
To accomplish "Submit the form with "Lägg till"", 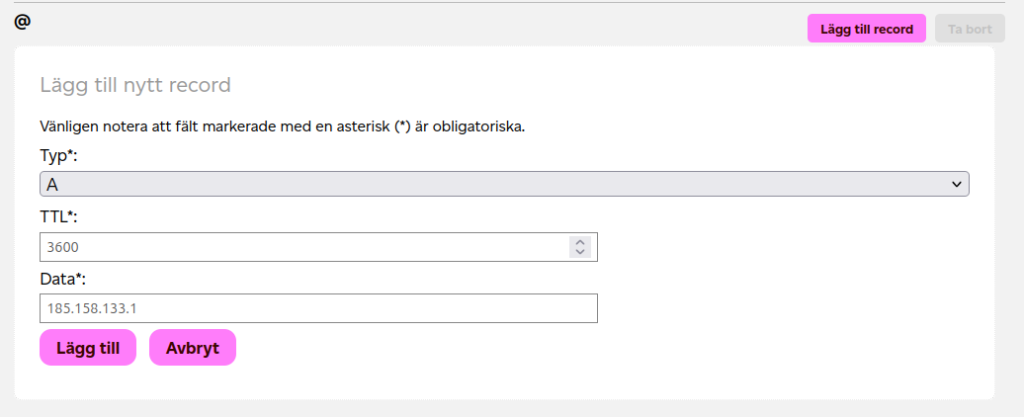I will point(88,348).
